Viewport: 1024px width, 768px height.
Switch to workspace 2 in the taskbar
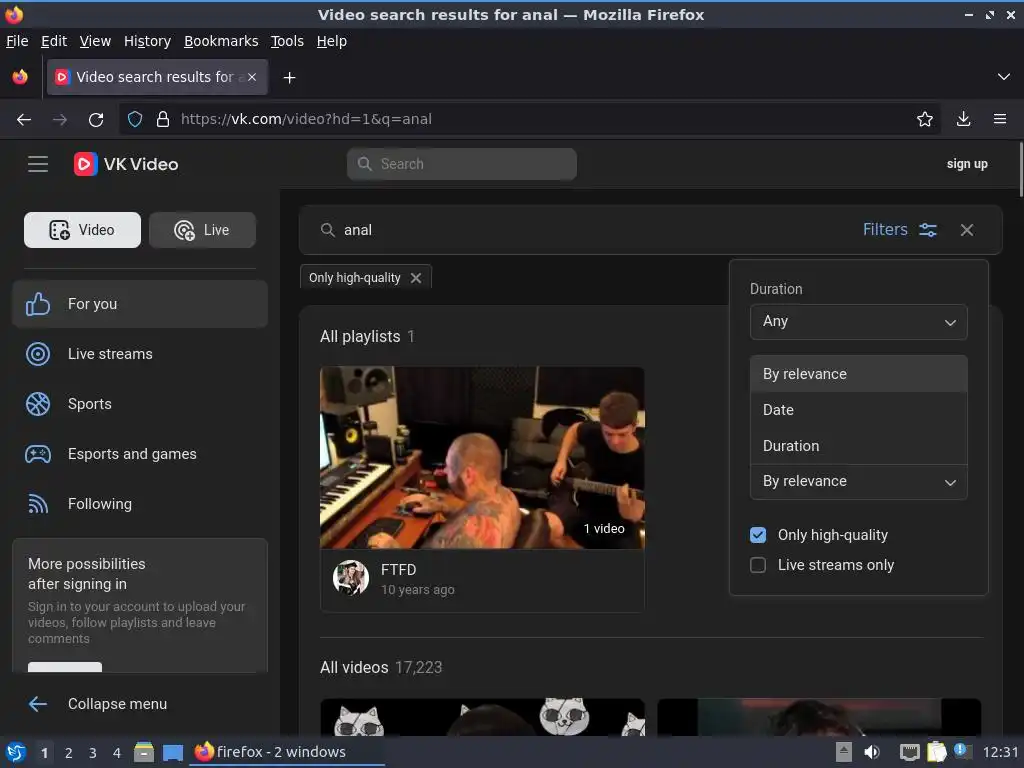point(69,753)
